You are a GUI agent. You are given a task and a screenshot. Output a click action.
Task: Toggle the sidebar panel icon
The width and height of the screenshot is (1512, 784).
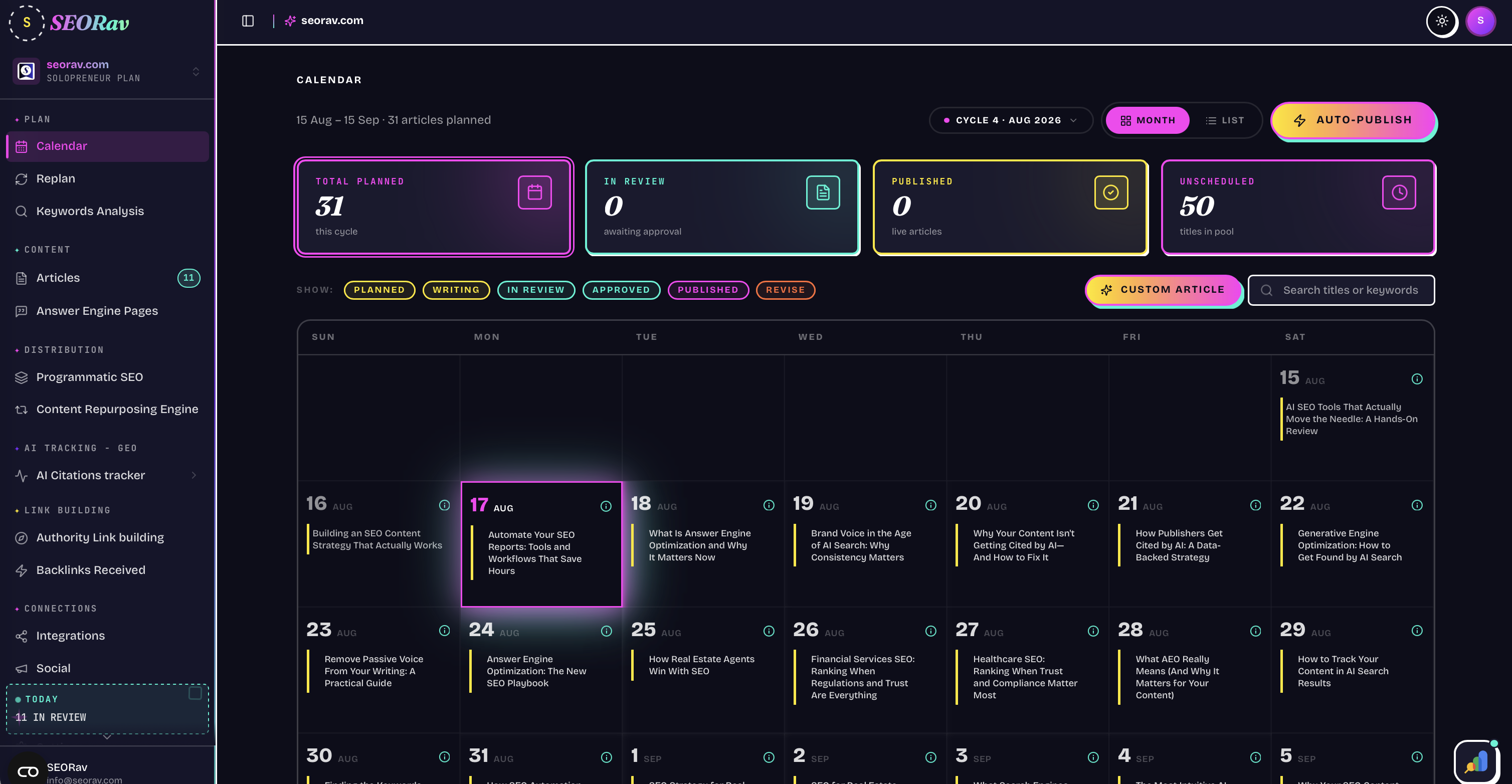coord(248,21)
